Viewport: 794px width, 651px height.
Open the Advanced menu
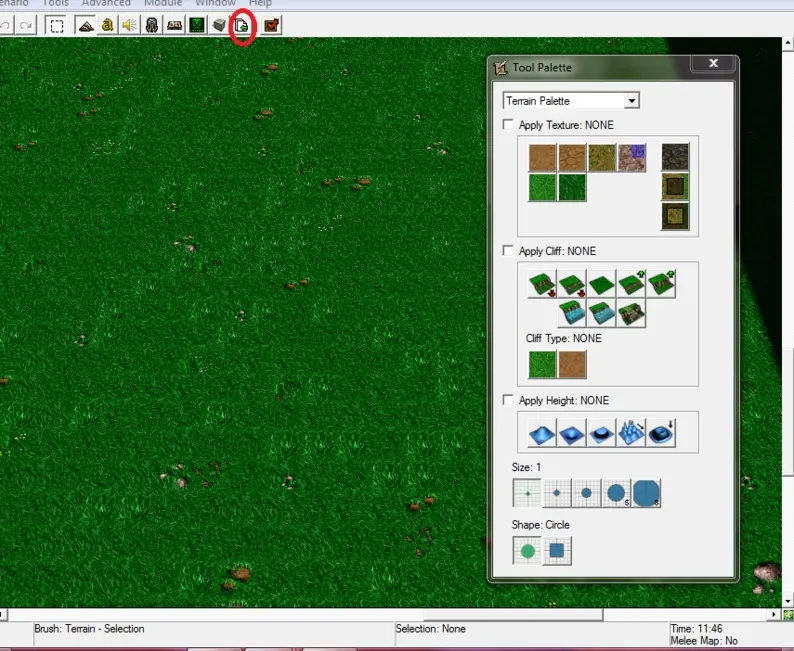coord(106,3)
